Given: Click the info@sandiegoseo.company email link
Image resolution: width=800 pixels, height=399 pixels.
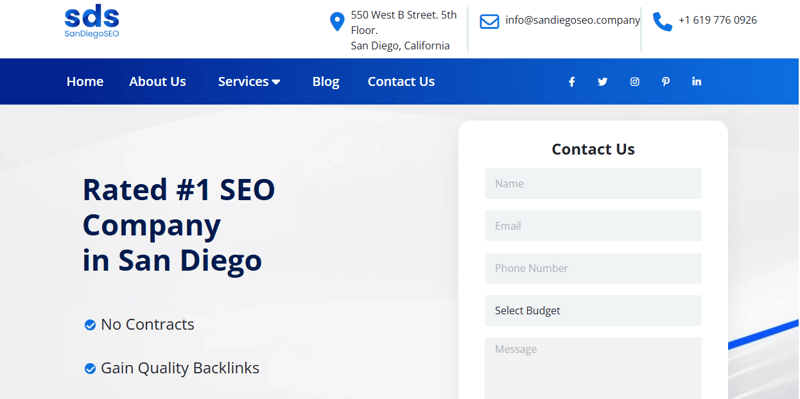Looking at the screenshot, I should pyautogui.click(x=572, y=20).
